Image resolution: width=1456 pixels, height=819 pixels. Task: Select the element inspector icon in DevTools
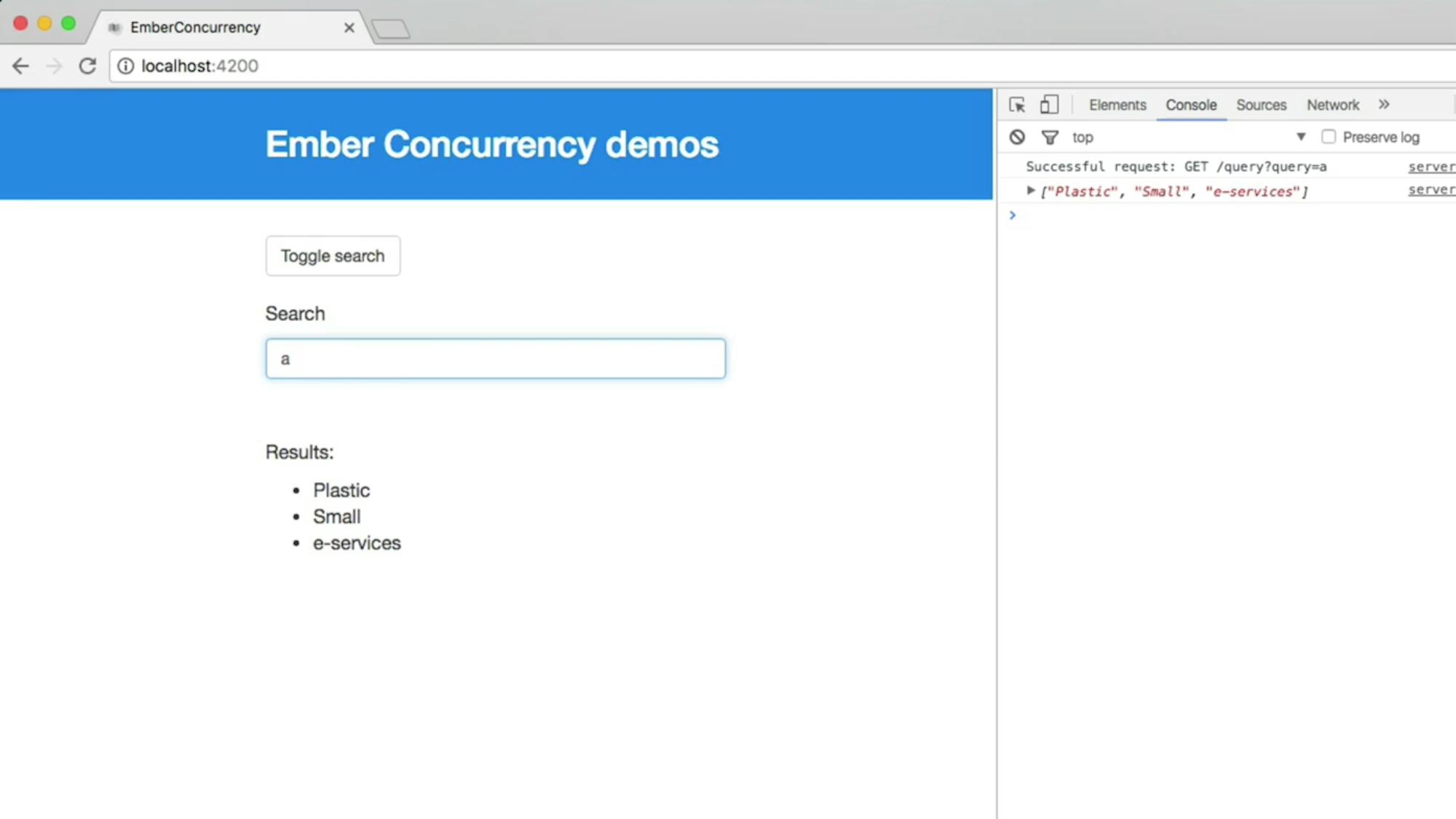1016,105
